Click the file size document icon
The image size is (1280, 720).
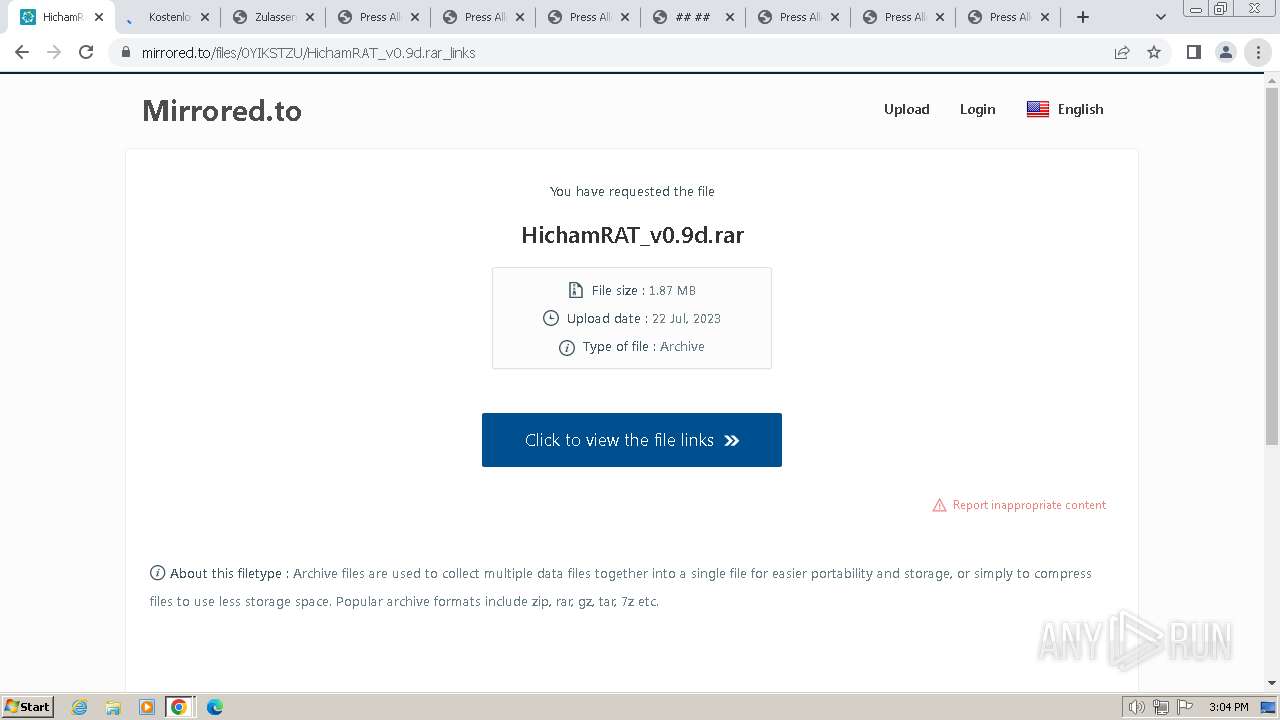pyautogui.click(x=575, y=290)
